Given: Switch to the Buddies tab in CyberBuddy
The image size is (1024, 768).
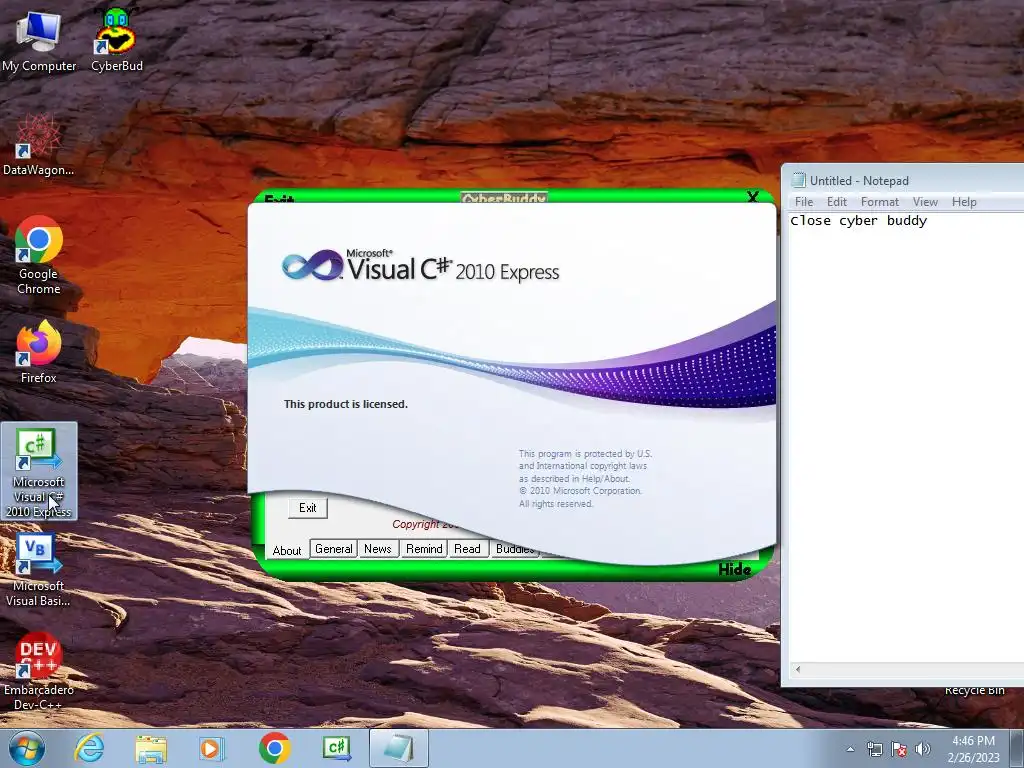Looking at the screenshot, I should [x=515, y=549].
